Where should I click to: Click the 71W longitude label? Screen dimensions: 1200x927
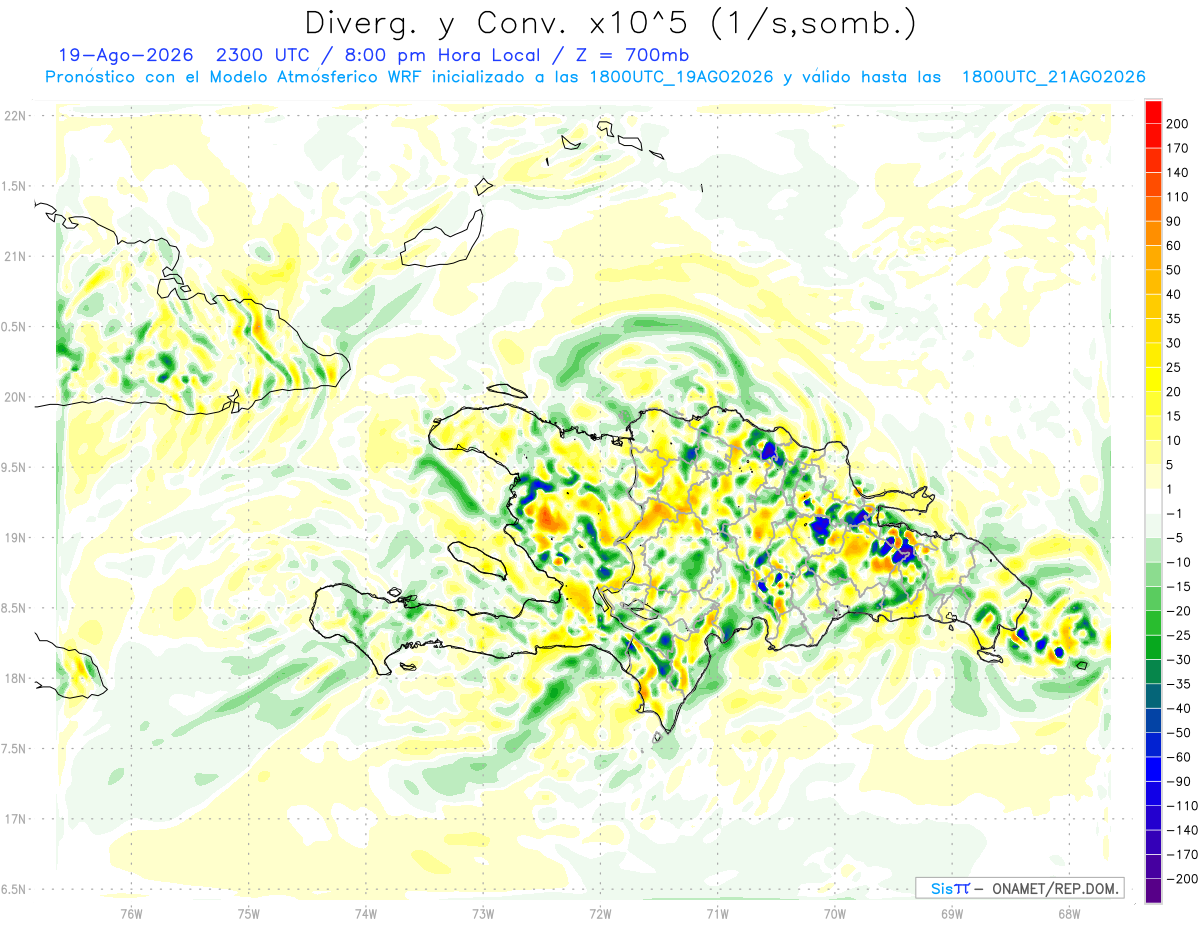pos(717,913)
